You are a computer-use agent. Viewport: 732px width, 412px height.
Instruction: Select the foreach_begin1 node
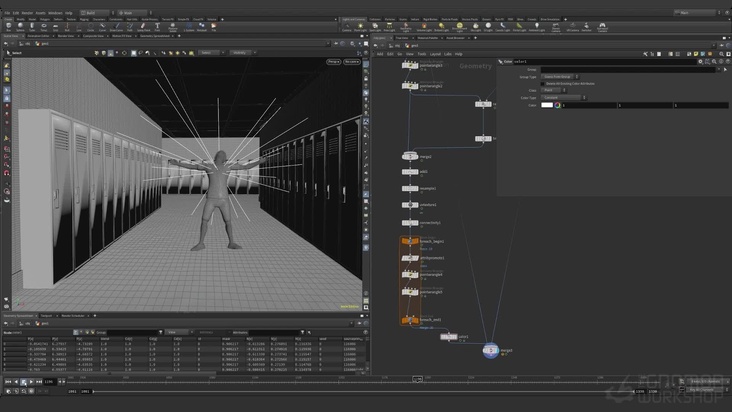coord(410,241)
